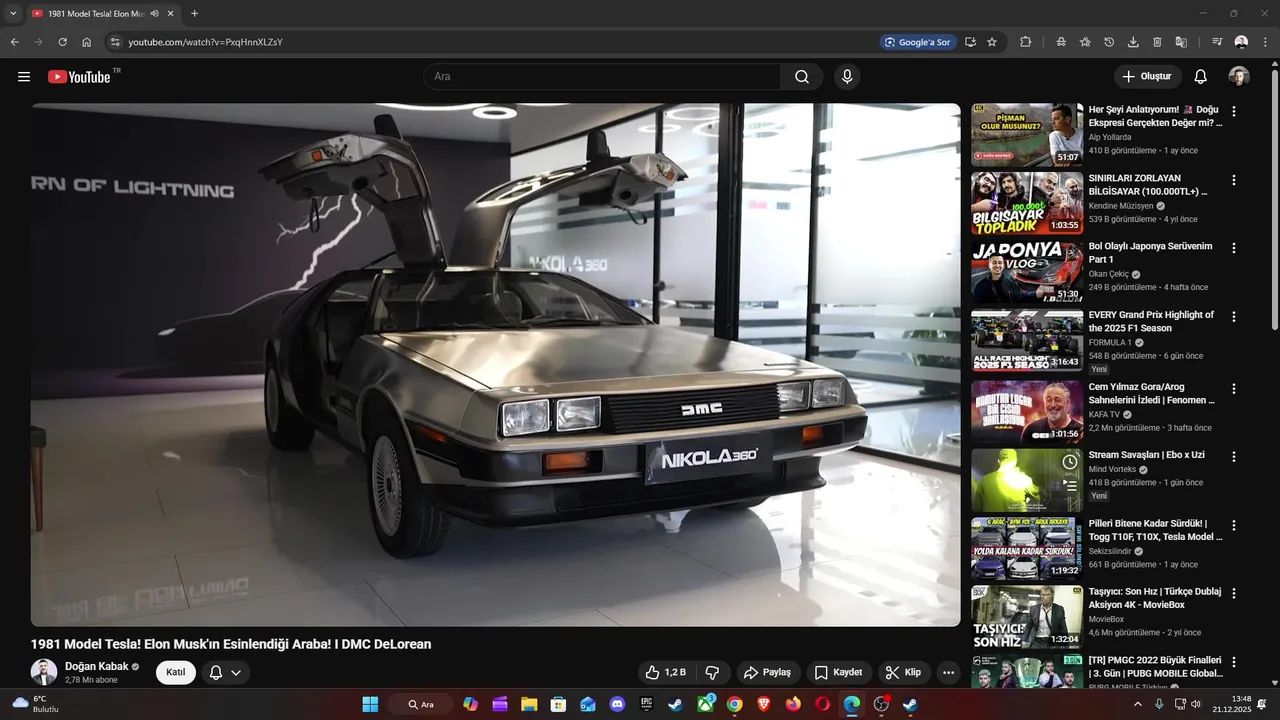
Task: Open options for 'Cem Yılmaz Gora/Arog' video
Action: click(x=1234, y=388)
